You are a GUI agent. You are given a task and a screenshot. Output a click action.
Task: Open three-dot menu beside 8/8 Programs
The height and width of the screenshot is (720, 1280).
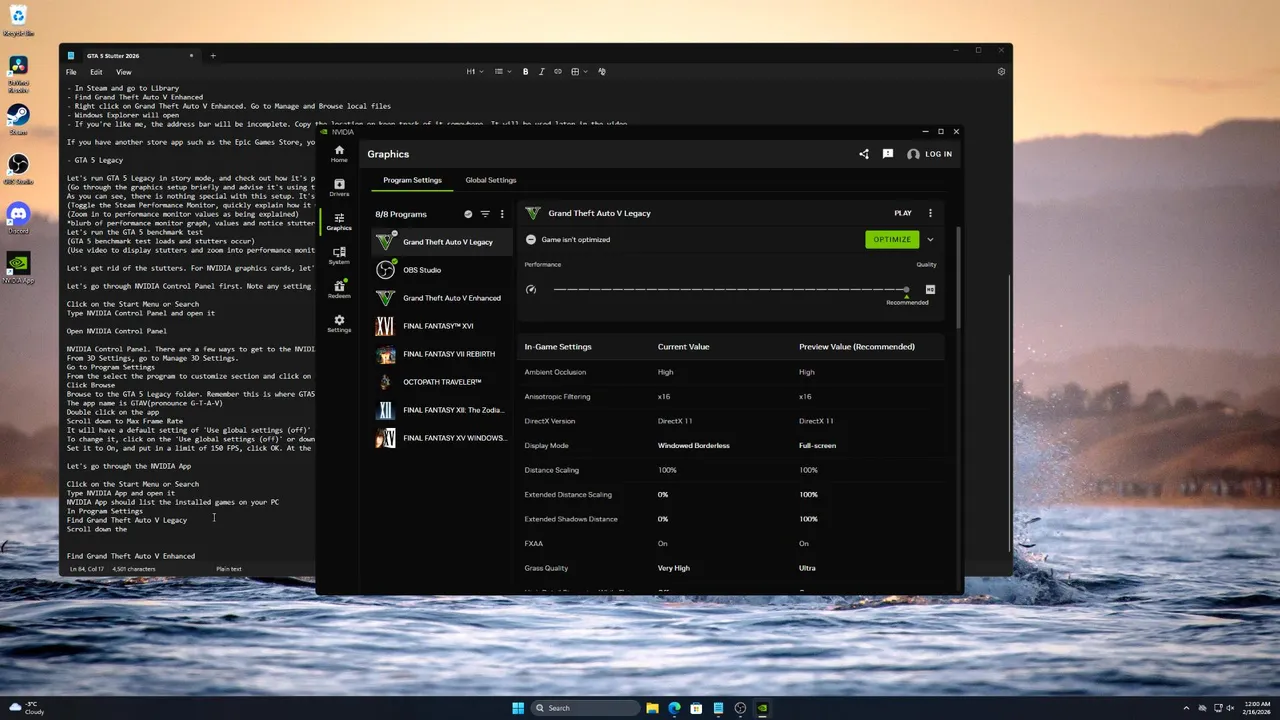click(x=502, y=214)
